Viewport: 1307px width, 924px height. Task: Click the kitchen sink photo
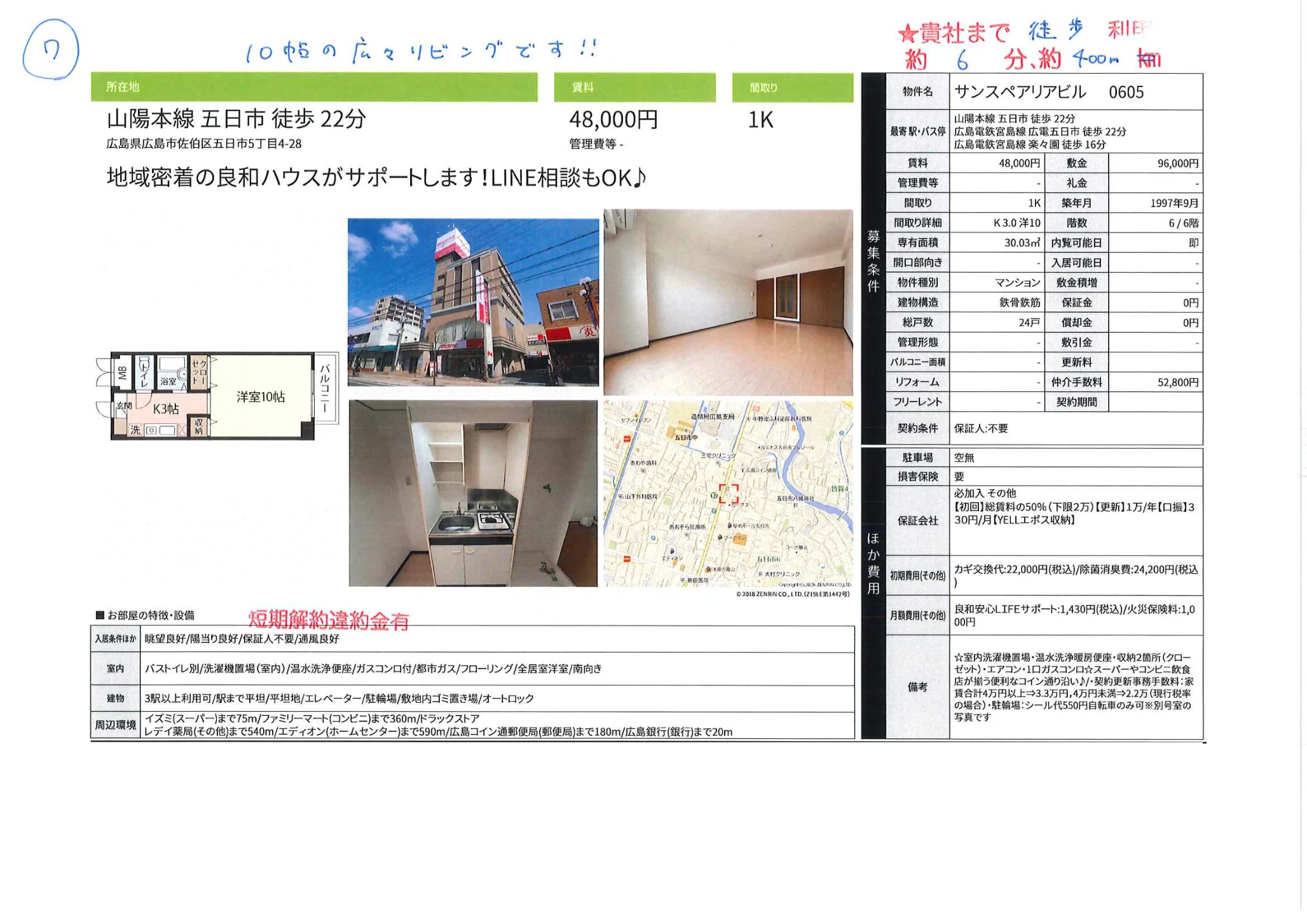[x=473, y=493]
